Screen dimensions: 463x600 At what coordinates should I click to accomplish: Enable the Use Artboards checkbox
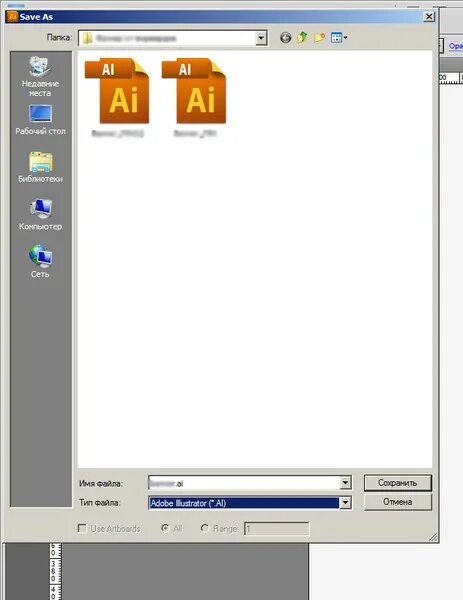click(x=82, y=528)
